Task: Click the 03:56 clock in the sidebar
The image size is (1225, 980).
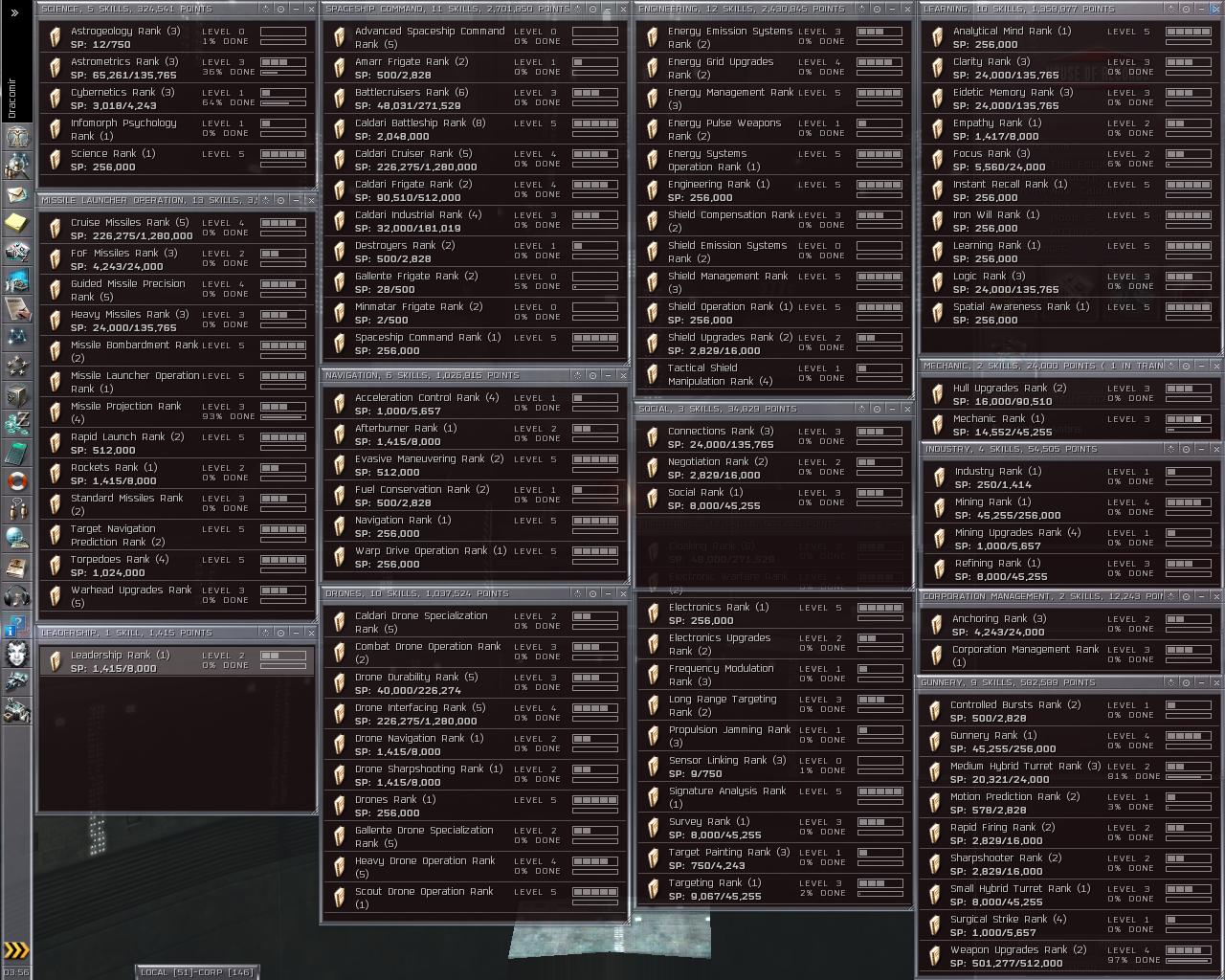Action: point(15,972)
